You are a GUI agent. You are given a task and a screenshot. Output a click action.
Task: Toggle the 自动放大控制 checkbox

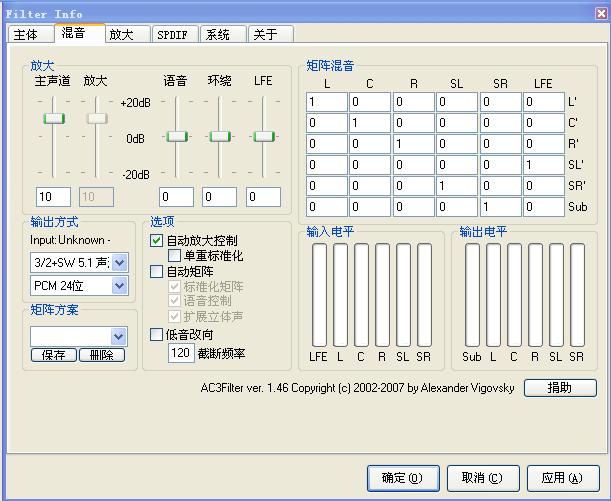tap(156, 240)
